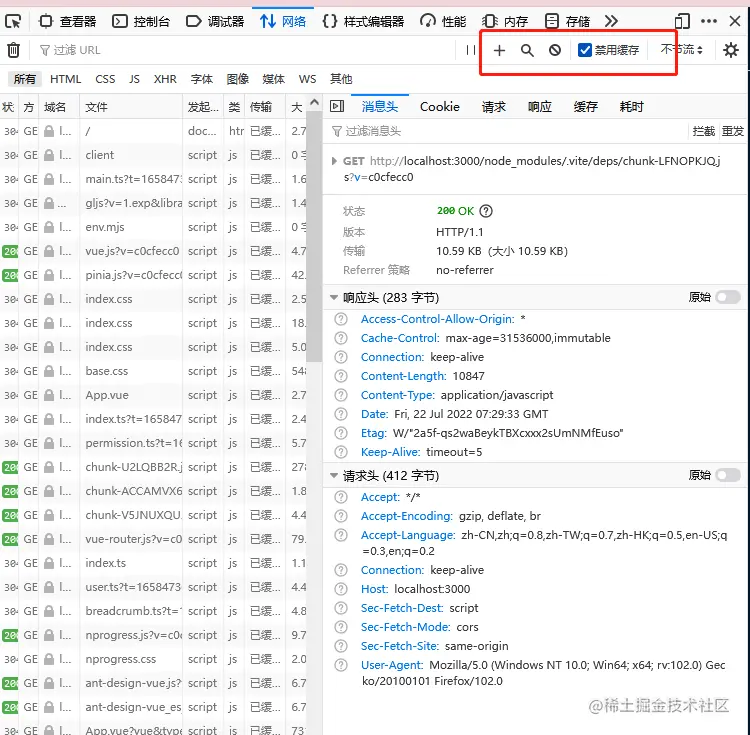Screen dimensions: 750x735
Task: Select the App.vue request row
Action: tap(153, 395)
